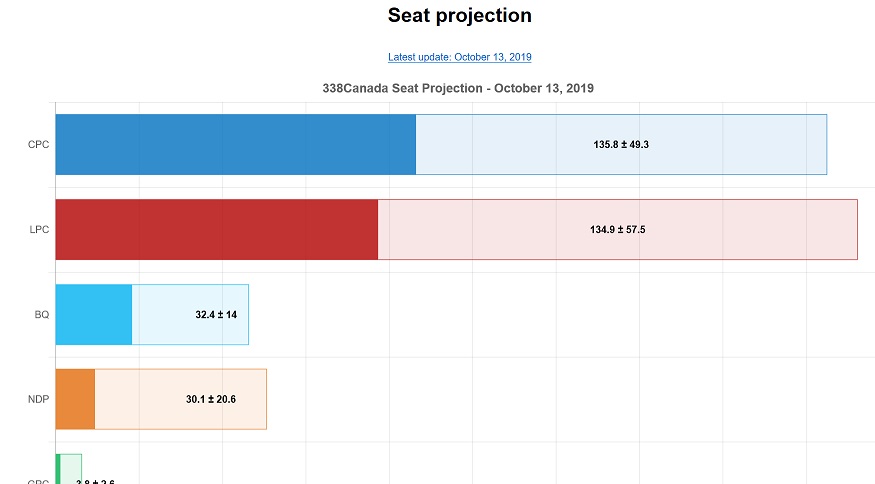
Task: Select the NDP axis label
Action: [x=39, y=399]
